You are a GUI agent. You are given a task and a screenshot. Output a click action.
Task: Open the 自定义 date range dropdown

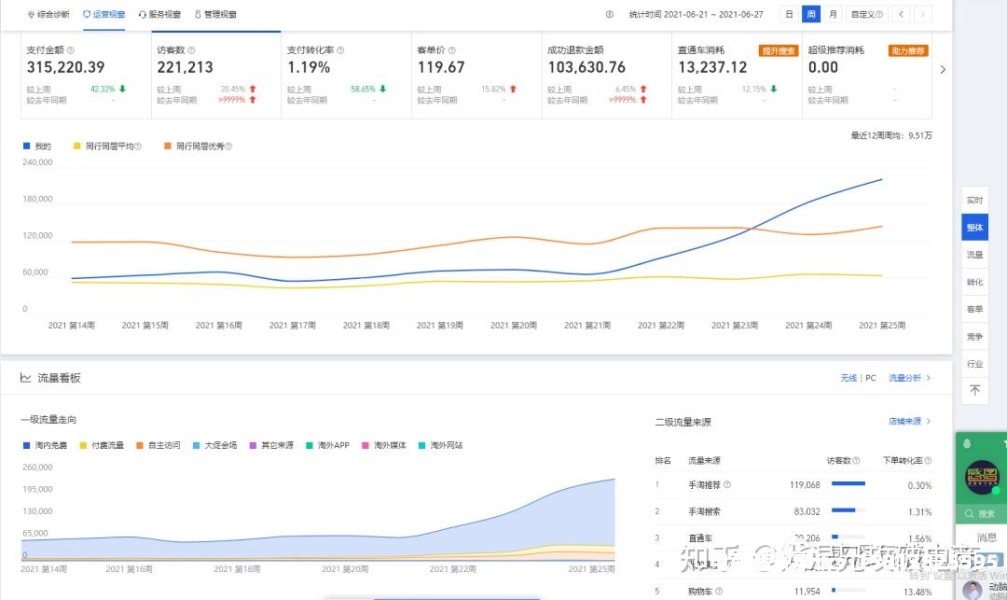864,15
